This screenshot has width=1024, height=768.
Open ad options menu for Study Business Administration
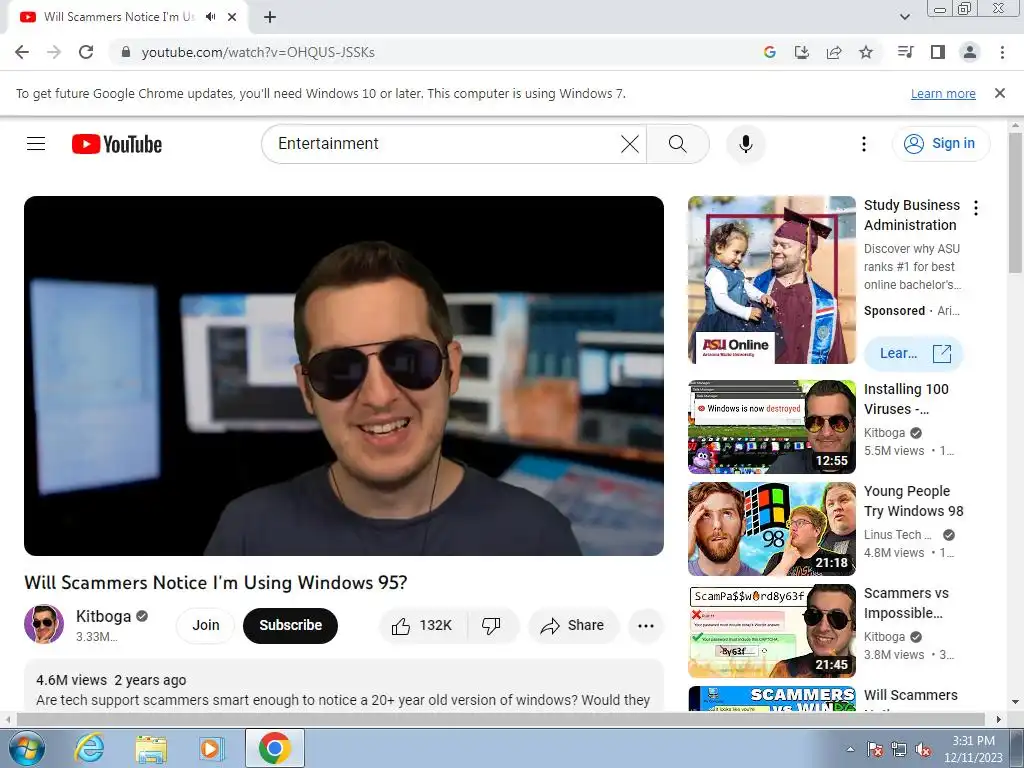[976, 208]
